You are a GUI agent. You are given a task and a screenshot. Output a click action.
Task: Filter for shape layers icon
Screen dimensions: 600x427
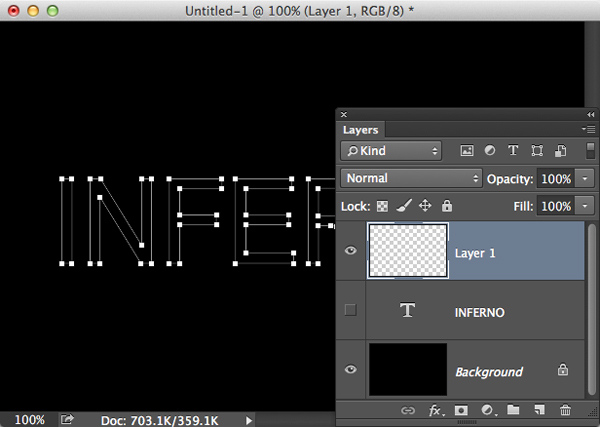pos(537,150)
